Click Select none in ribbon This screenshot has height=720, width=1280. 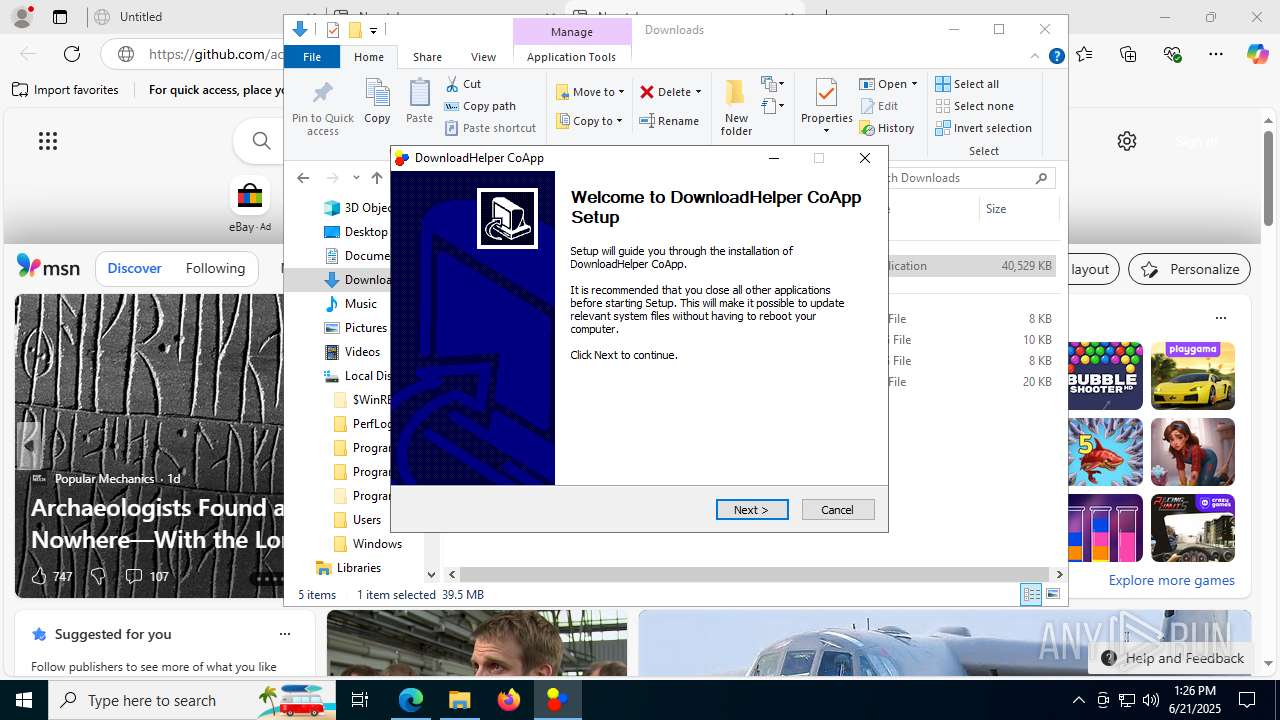[975, 106]
